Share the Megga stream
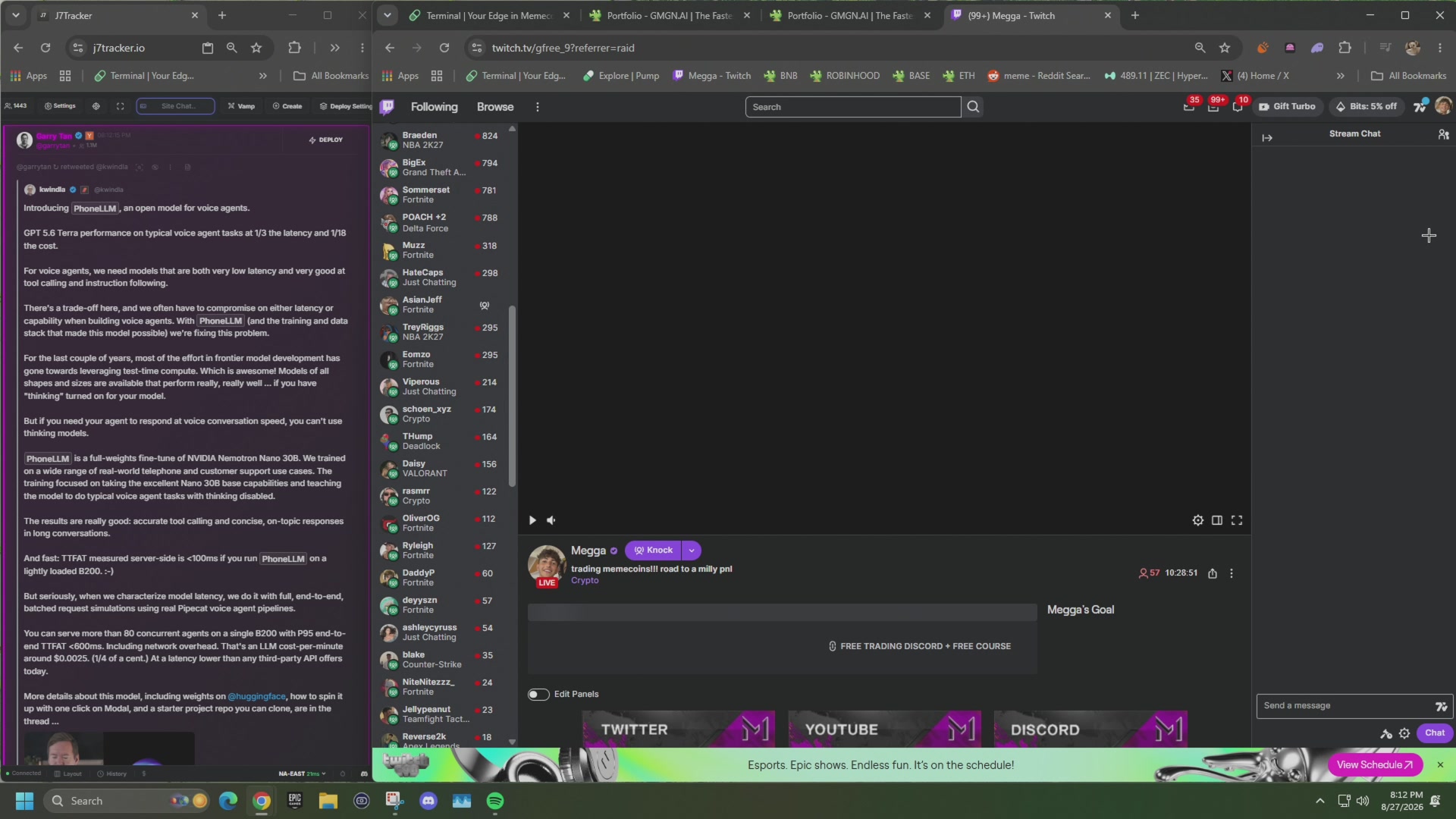Screen dimensions: 1456x819 tap(1213, 573)
